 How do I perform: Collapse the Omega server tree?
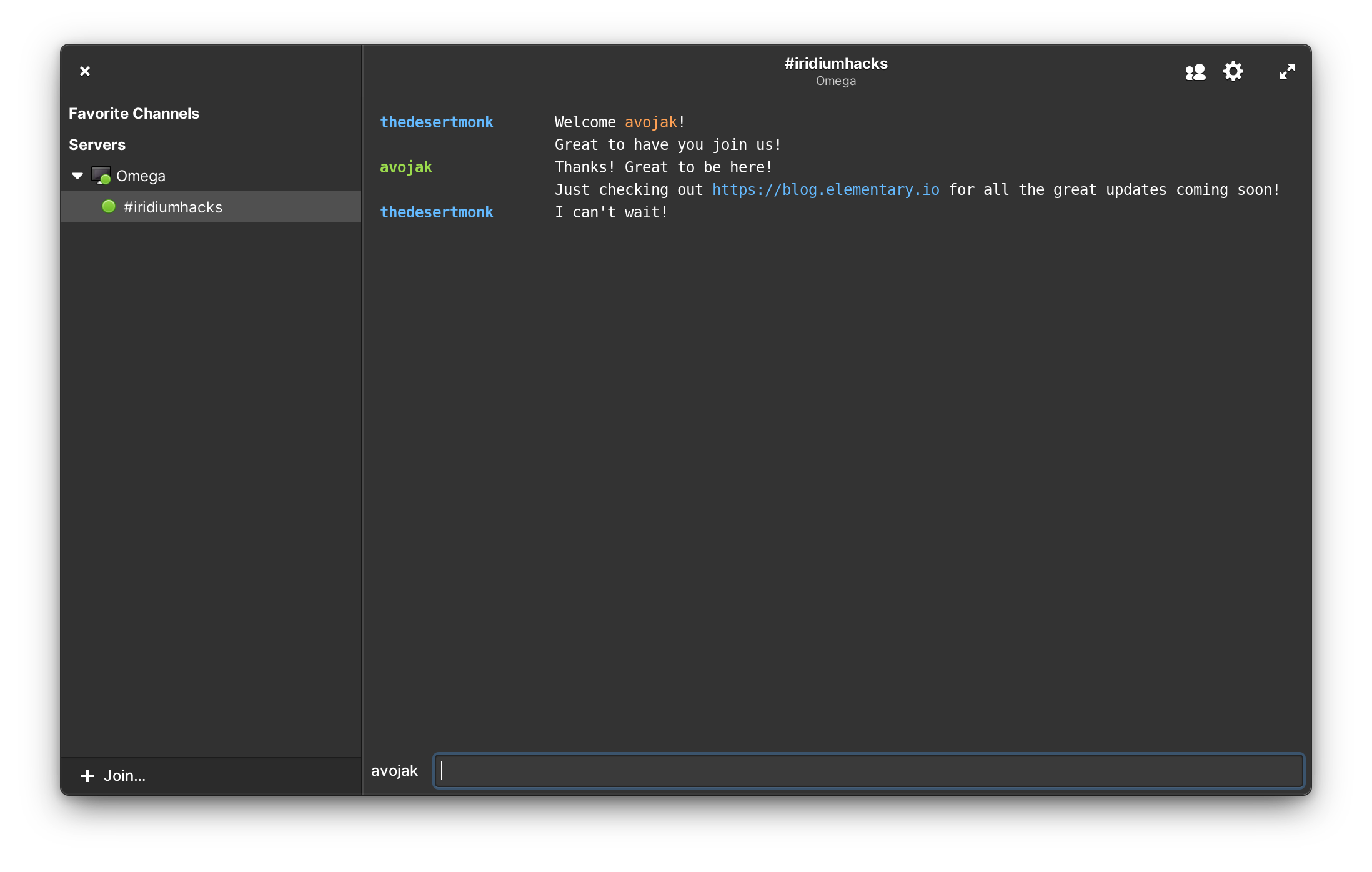77,176
